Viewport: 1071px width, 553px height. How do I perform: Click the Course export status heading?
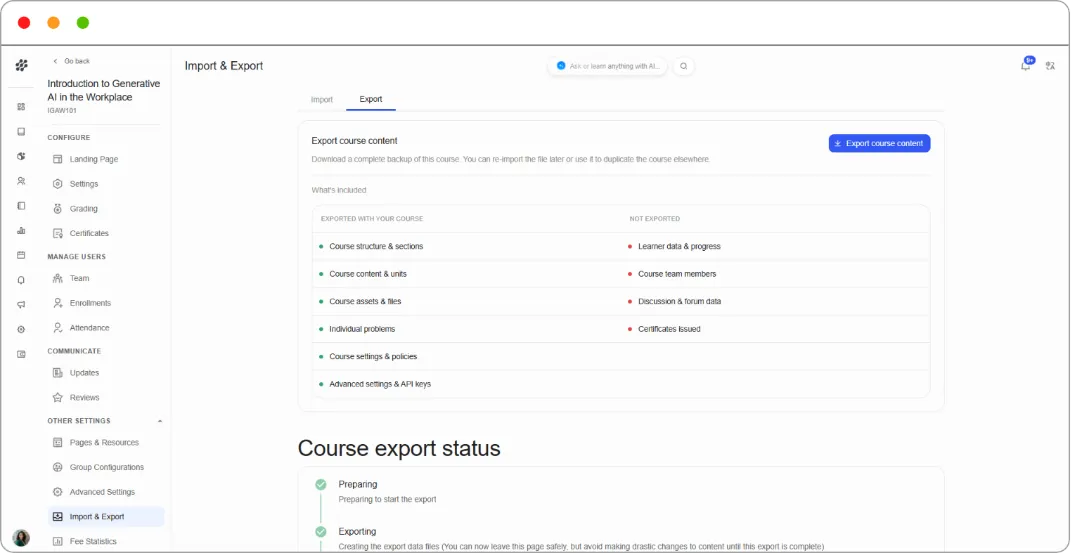pyautogui.click(x=399, y=448)
